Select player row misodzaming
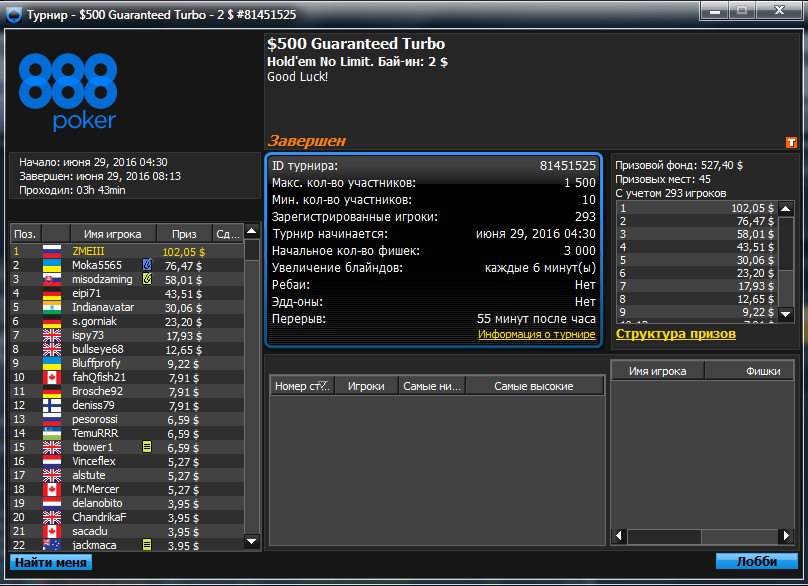Image resolution: width=808 pixels, height=586 pixels. [x=127, y=279]
